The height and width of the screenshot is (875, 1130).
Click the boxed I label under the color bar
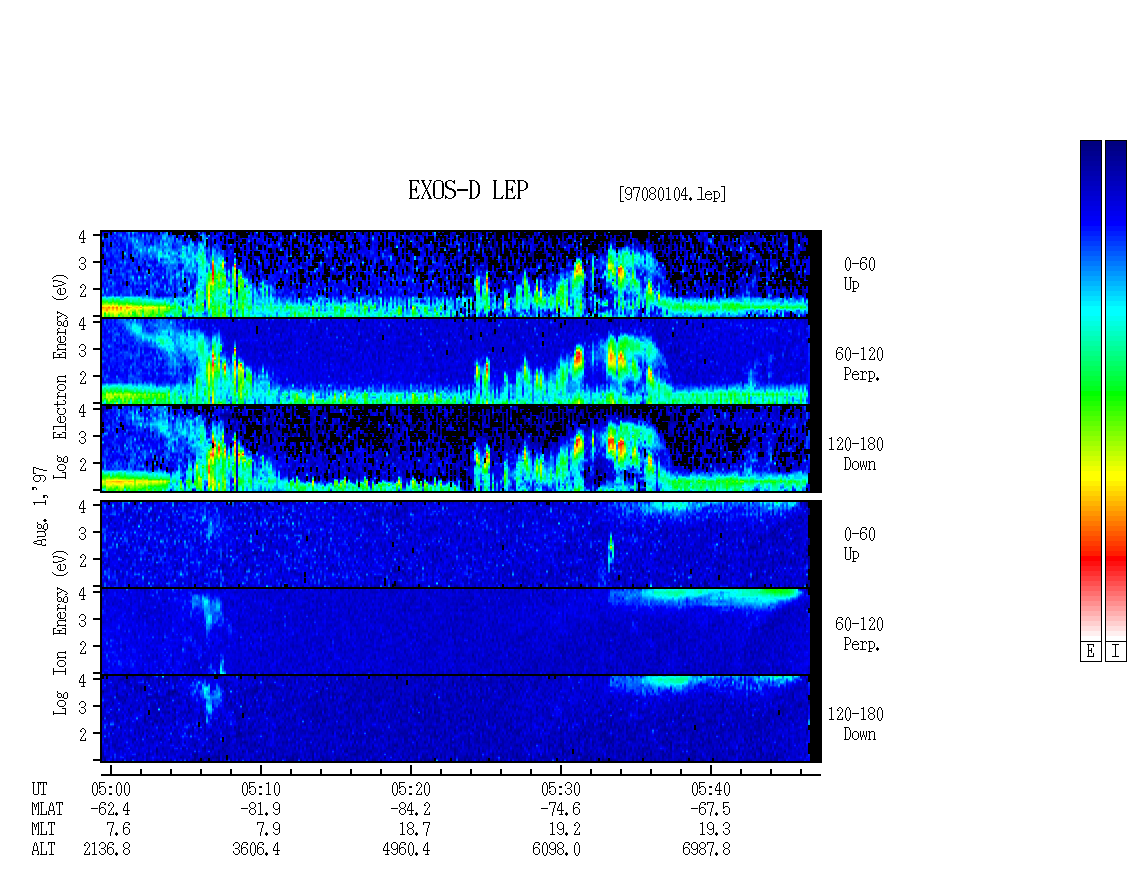(x=1116, y=652)
